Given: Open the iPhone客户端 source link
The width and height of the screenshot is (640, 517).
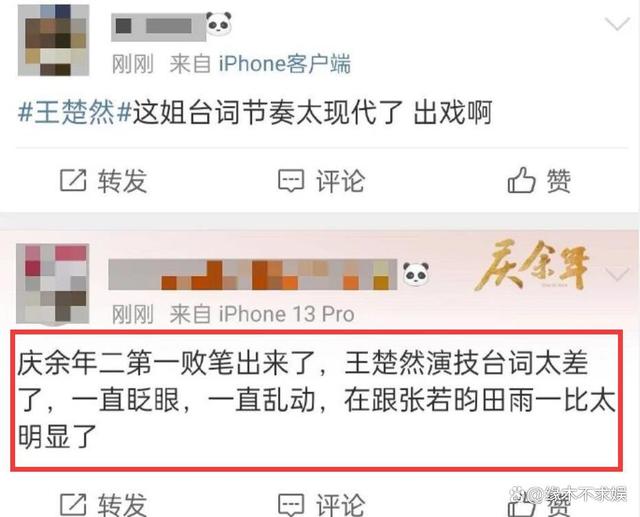Looking at the screenshot, I should 284,64.
